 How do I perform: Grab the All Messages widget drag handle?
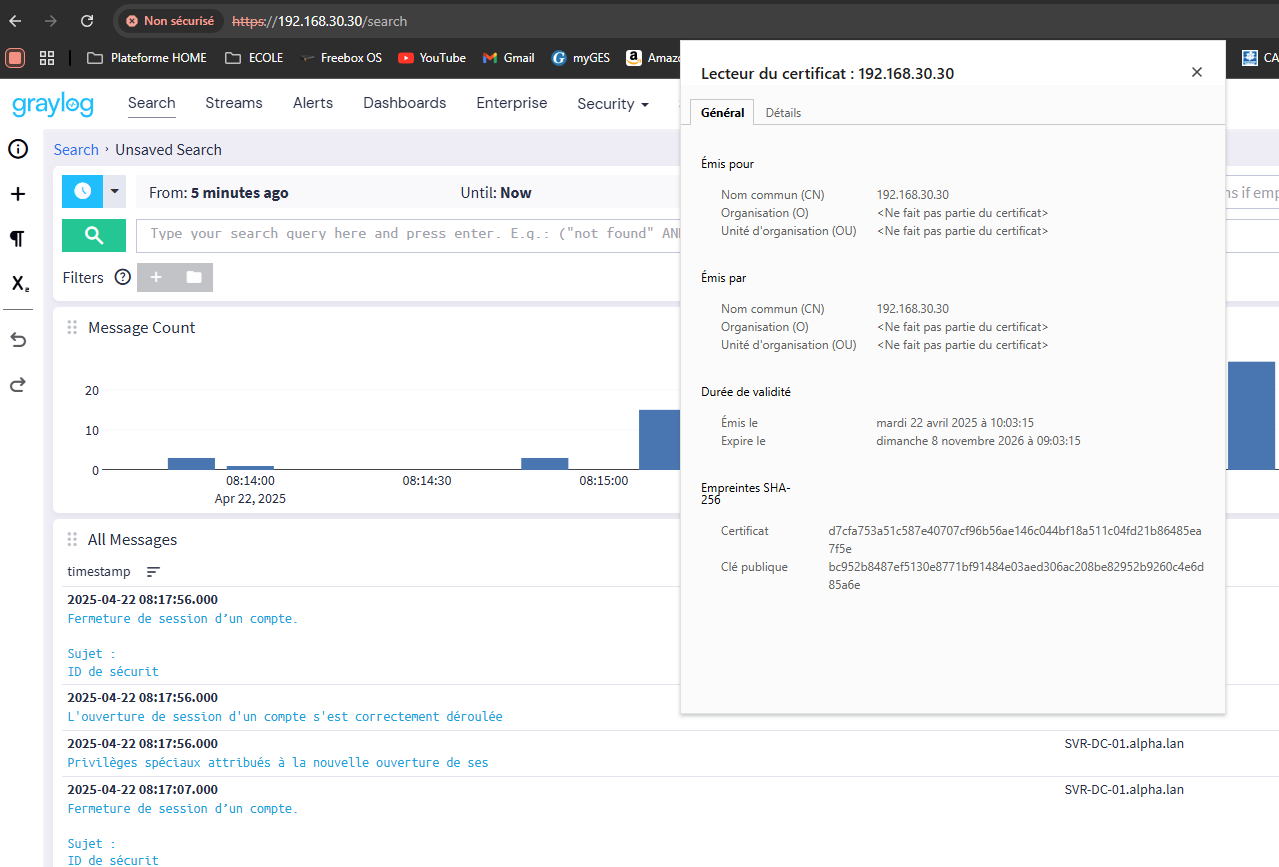(72, 540)
